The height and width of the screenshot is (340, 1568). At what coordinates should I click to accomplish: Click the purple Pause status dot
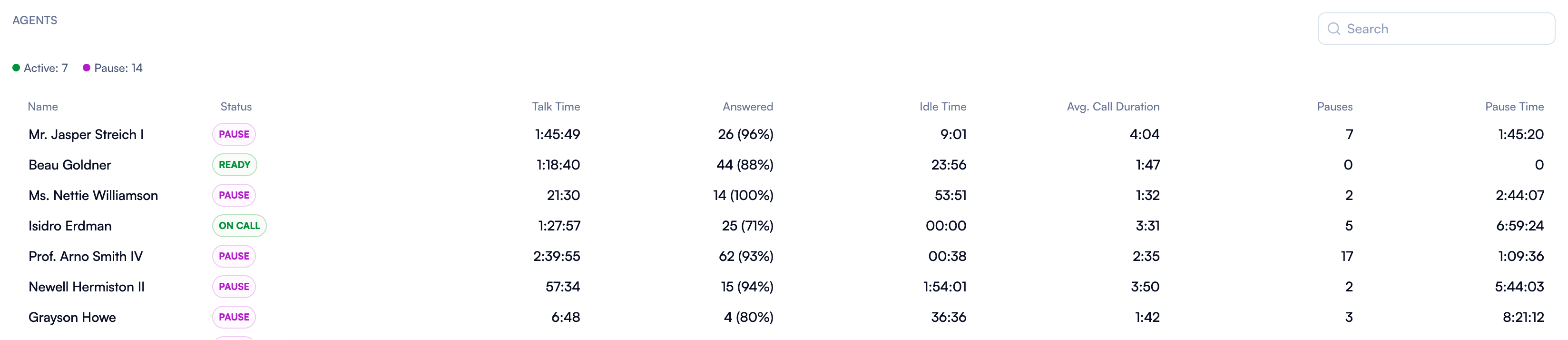coord(87,68)
